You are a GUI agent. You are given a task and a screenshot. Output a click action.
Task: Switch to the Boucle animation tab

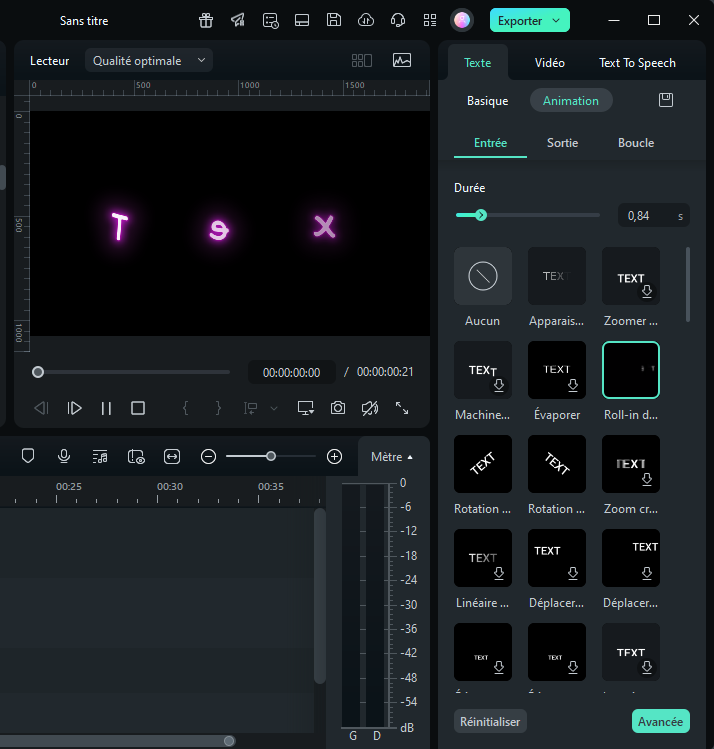[x=636, y=143]
